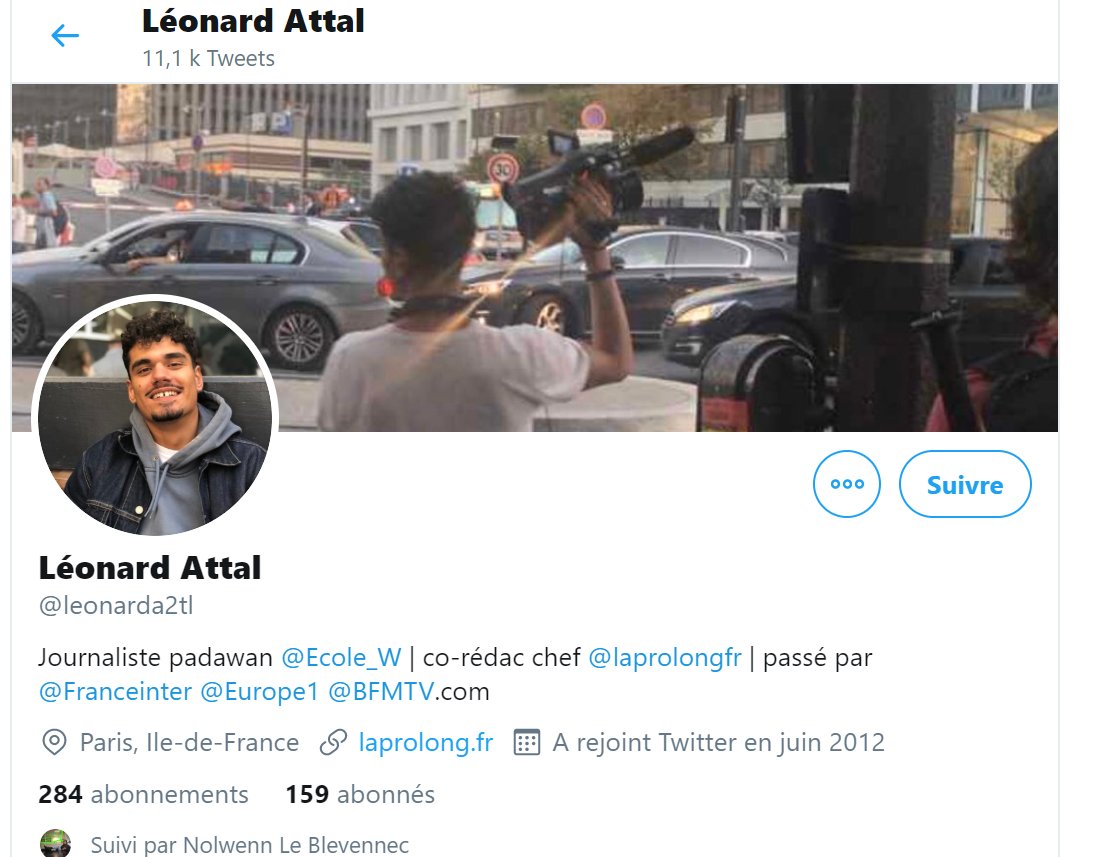The height and width of the screenshot is (857, 1094).
Task: Open the laprolong.fr website link
Action: coord(426,743)
